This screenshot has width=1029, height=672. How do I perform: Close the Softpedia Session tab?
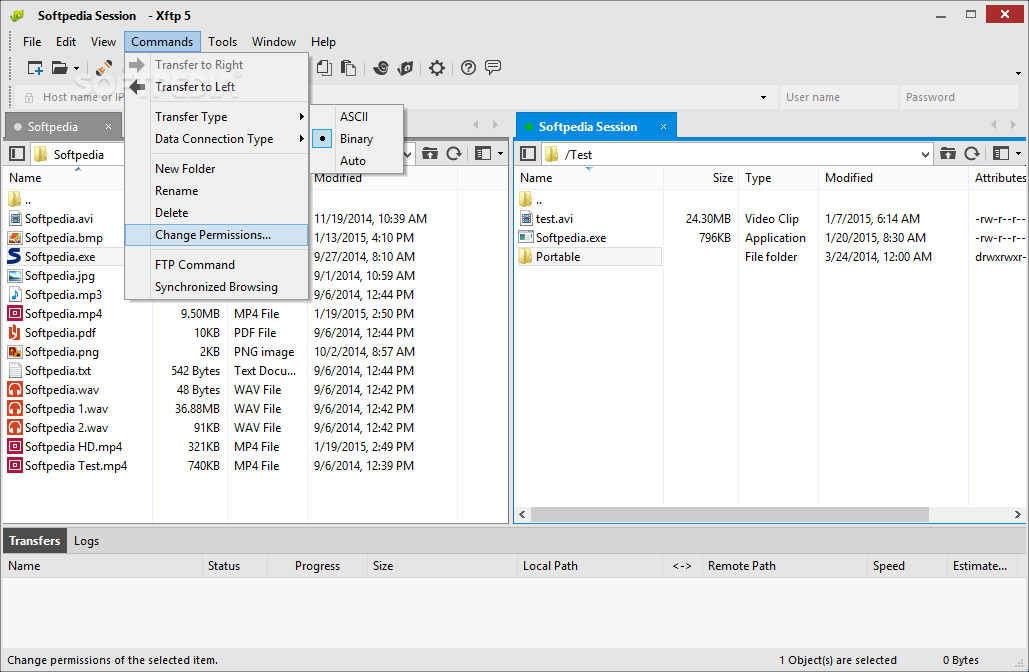click(663, 127)
